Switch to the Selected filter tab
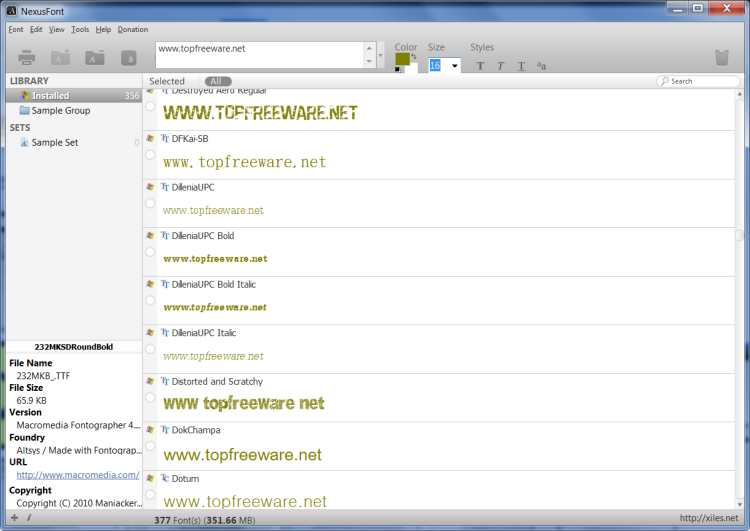 tap(167, 81)
